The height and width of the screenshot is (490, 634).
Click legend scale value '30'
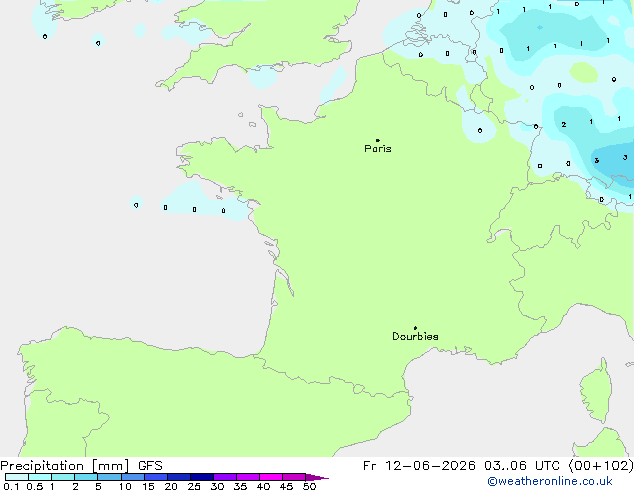(x=217, y=486)
